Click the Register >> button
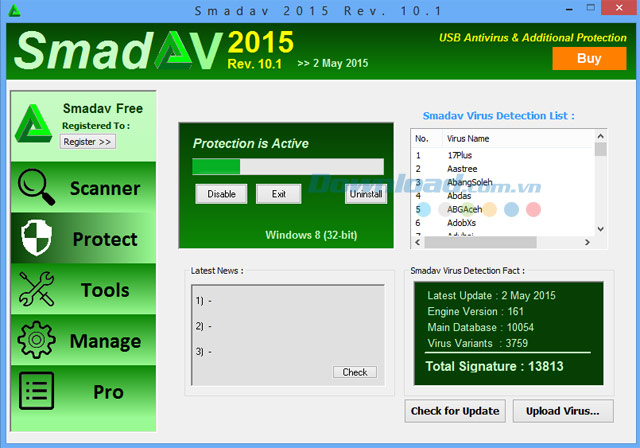640x448 pixels. 87,142
